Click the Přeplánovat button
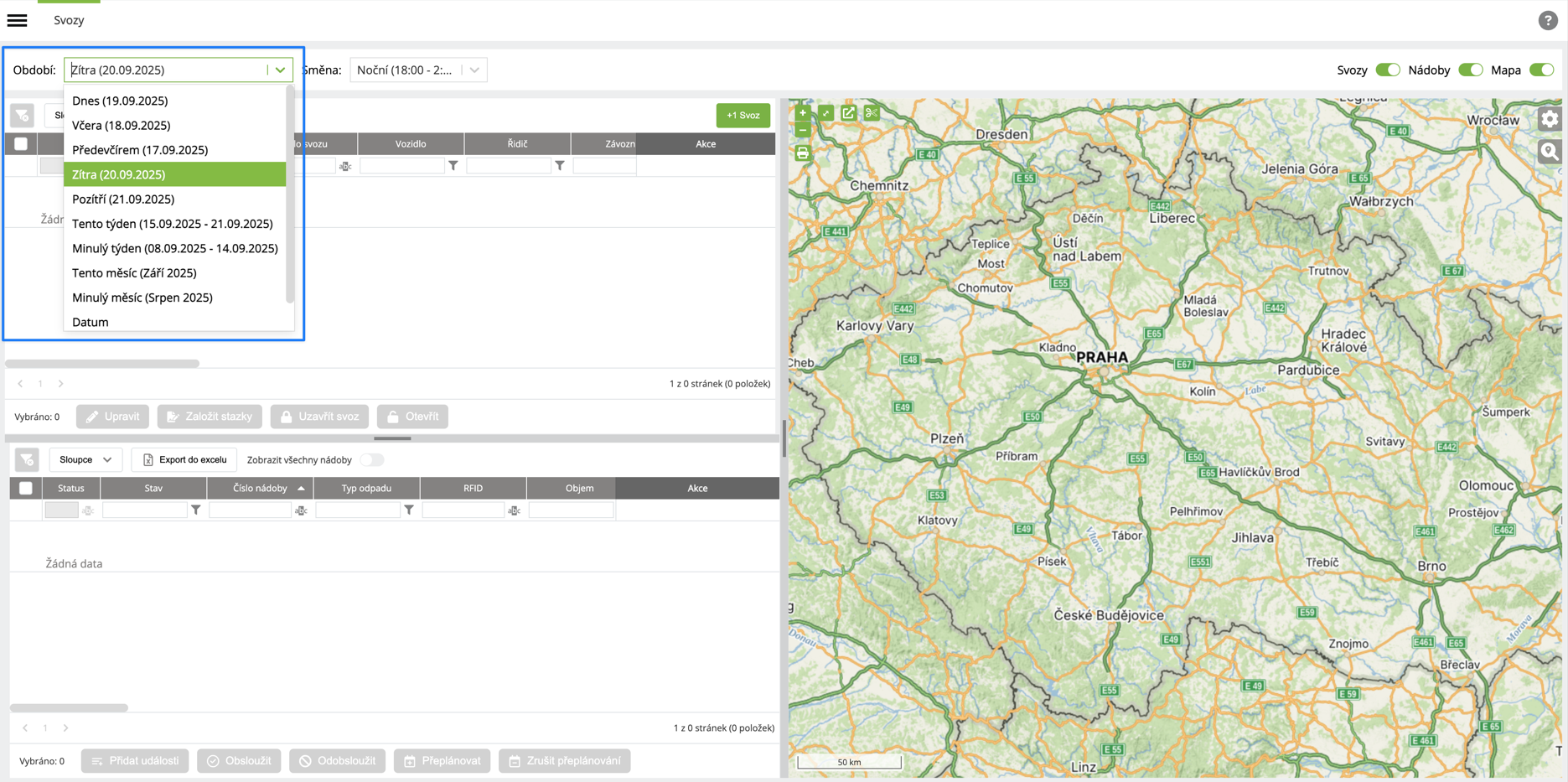This screenshot has width=1568, height=782. 442,761
